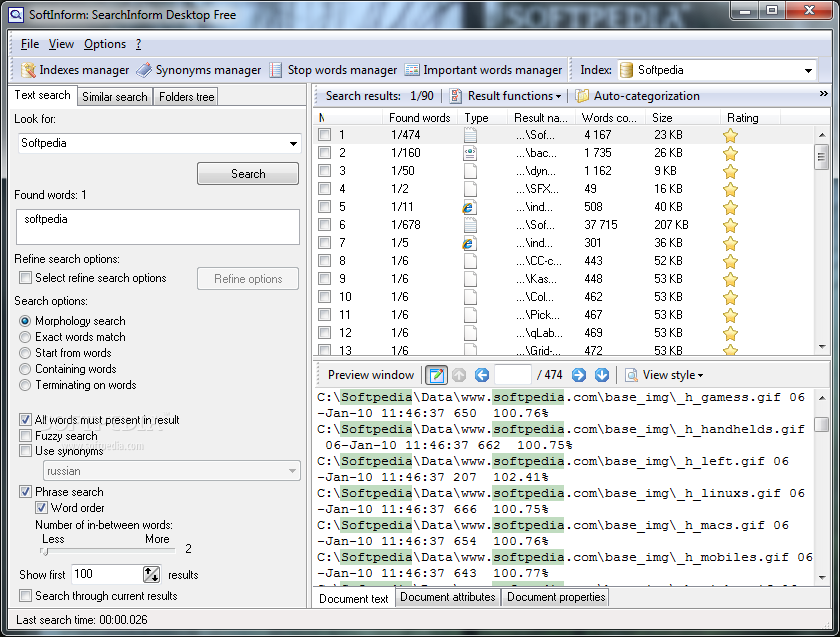Click the grey up arrow in preview toolbar
The image size is (840, 637).
click(x=459, y=375)
